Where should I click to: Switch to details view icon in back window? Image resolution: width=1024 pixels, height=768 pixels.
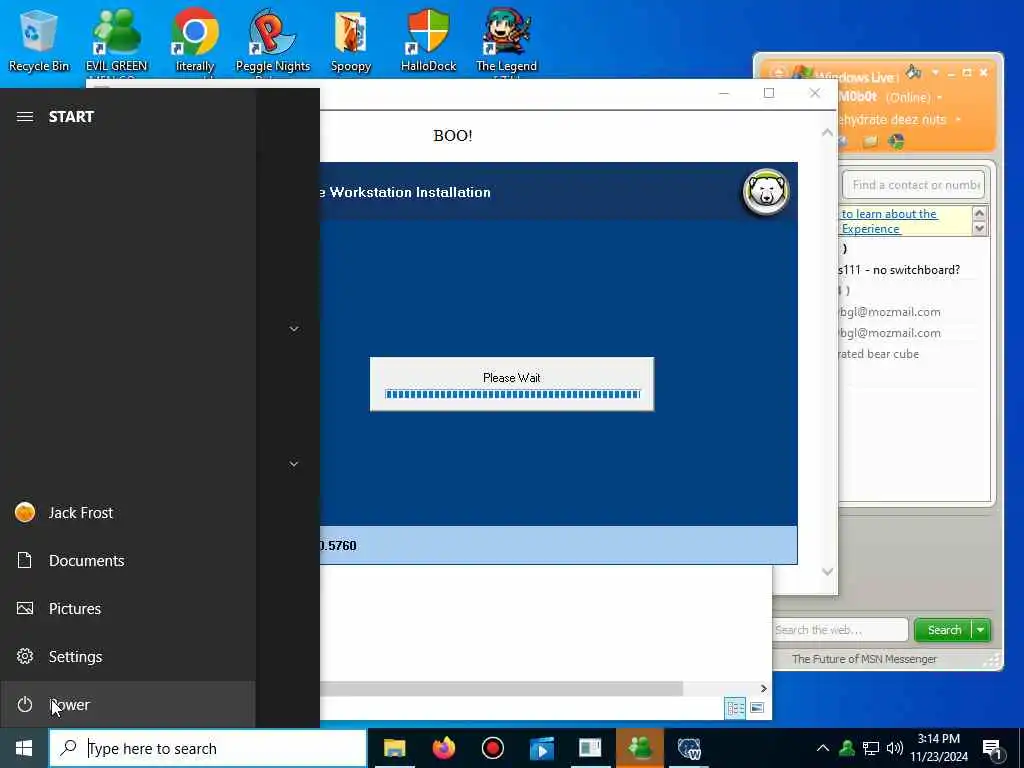735,708
